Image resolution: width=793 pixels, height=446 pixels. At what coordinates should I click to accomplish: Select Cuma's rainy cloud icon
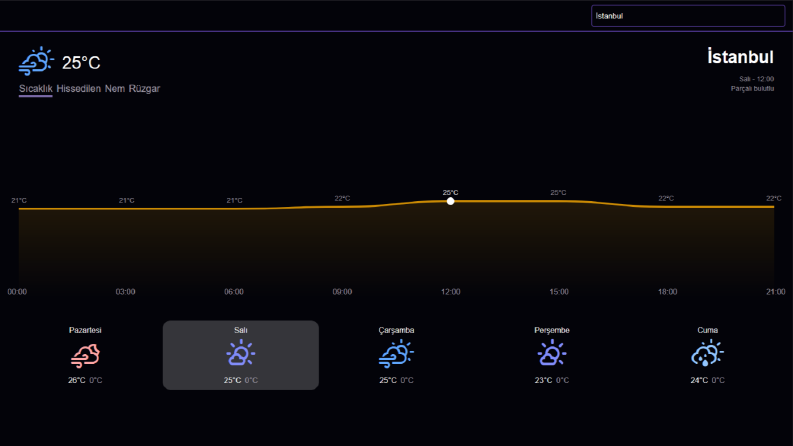coord(708,353)
